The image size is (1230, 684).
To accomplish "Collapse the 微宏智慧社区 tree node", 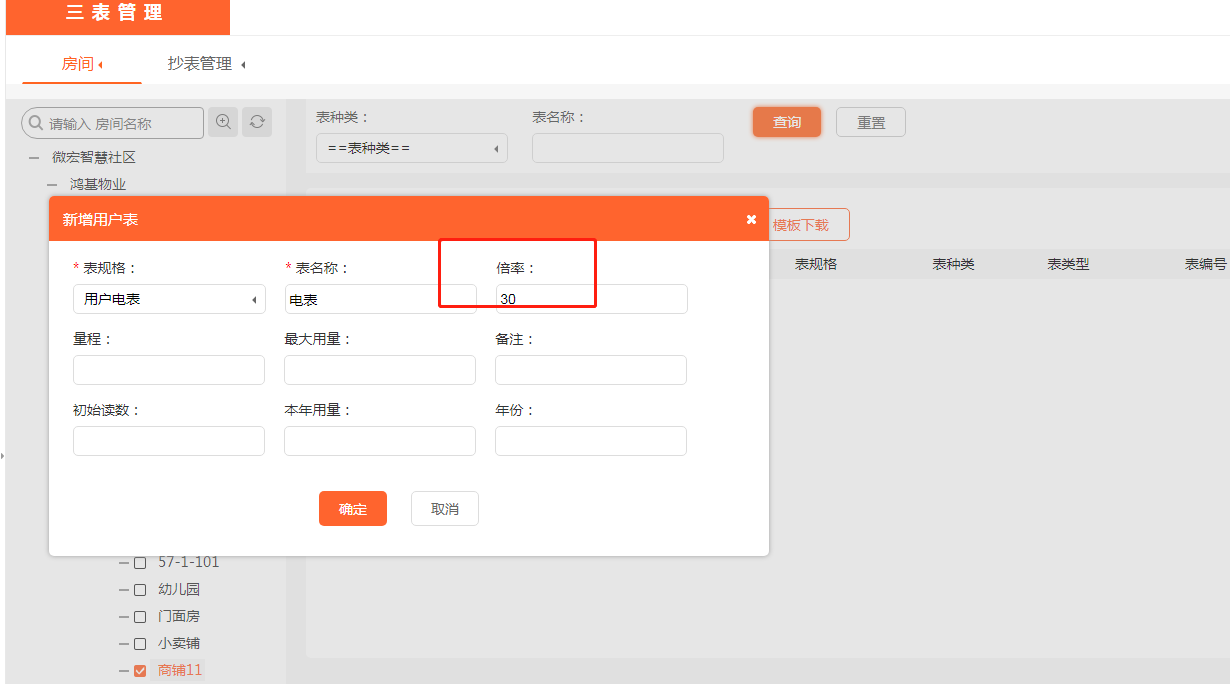I will pyautogui.click(x=34, y=158).
